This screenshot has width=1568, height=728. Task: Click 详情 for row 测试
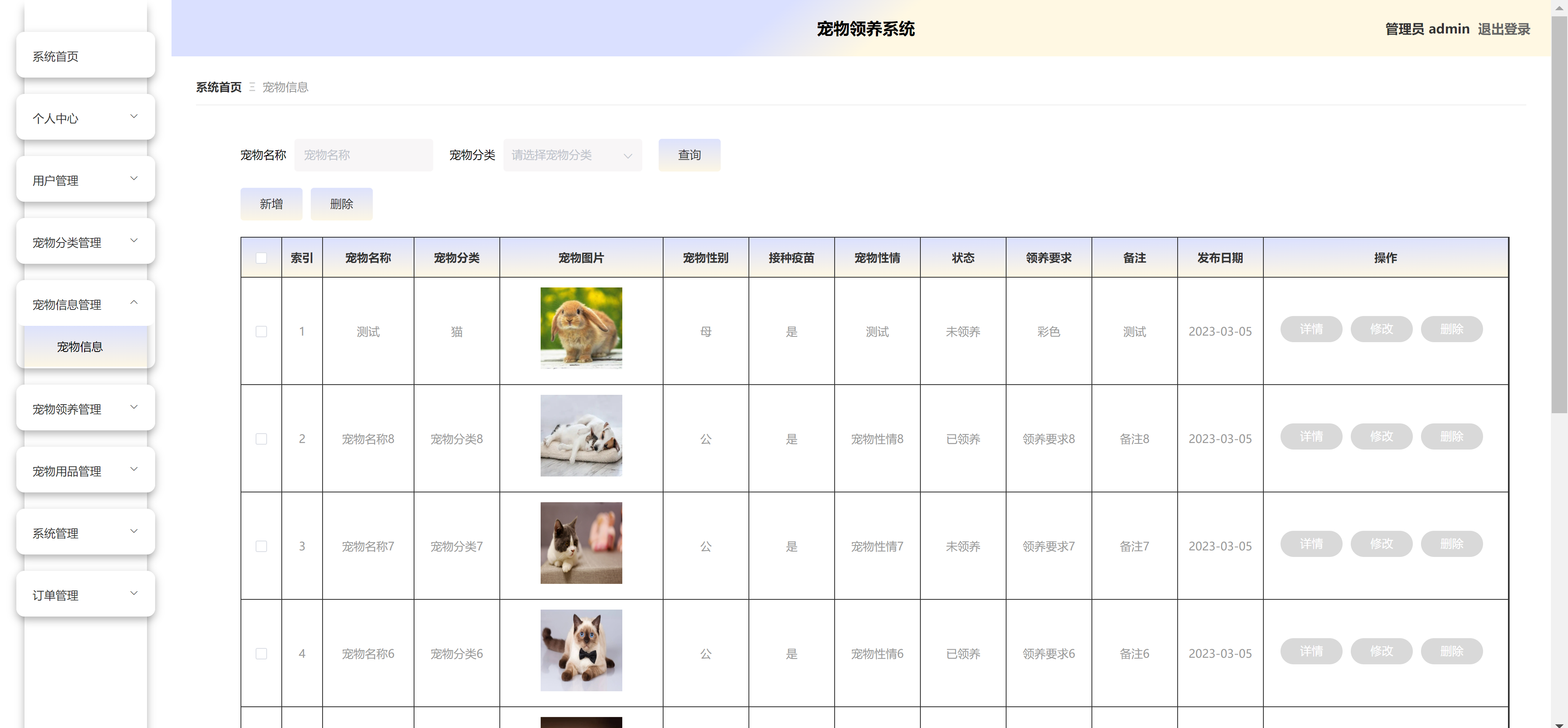(1311, 329)
